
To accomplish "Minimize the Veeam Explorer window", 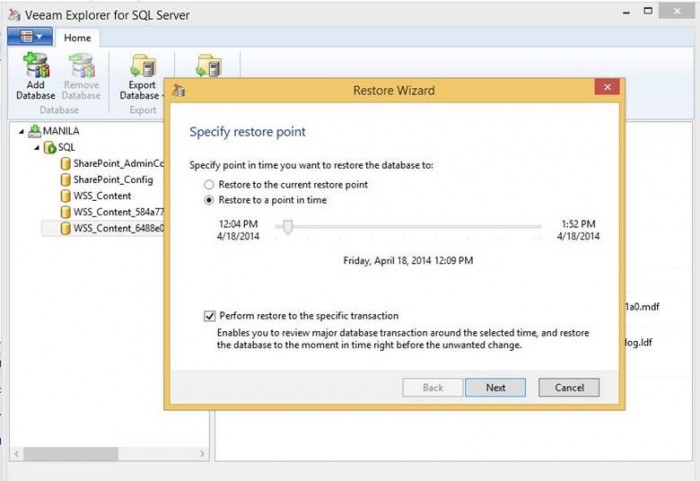I will [x=626, y=12].
